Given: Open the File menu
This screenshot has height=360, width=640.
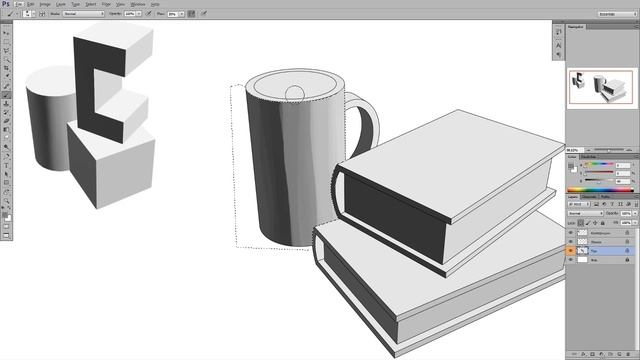Looking at the screenshot, I should pyautogui.click(x=19, y=4).
